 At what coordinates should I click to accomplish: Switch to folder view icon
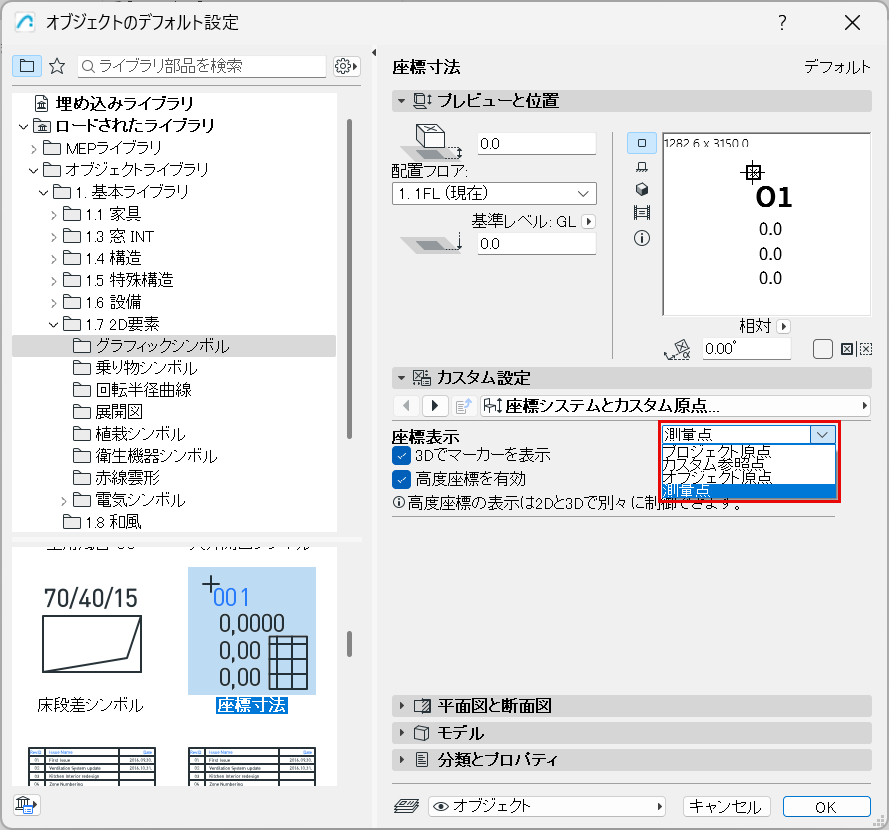pyautogui.click(x=27, y=66)
